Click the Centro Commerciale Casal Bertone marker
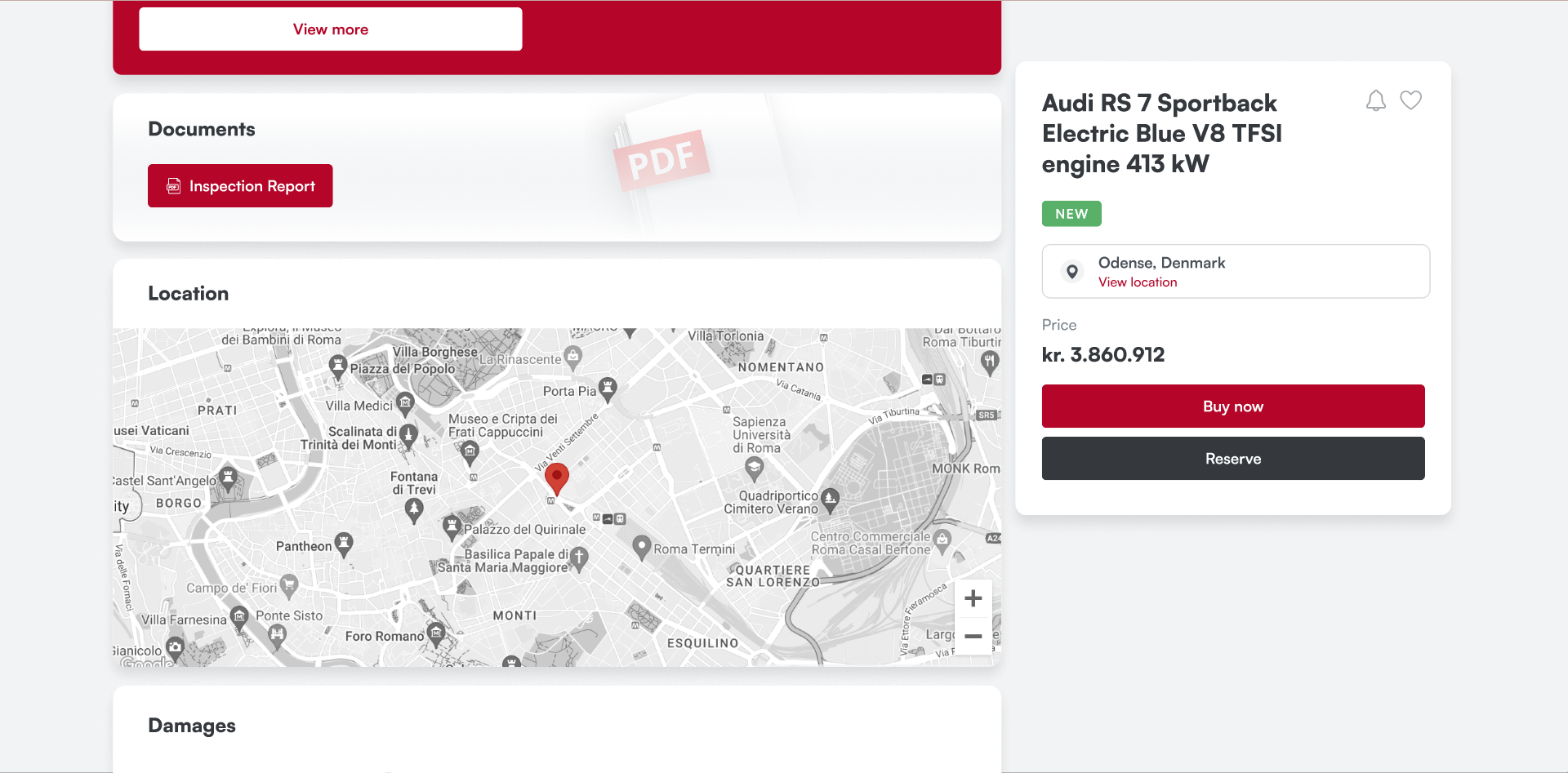 tap(942, 541)
